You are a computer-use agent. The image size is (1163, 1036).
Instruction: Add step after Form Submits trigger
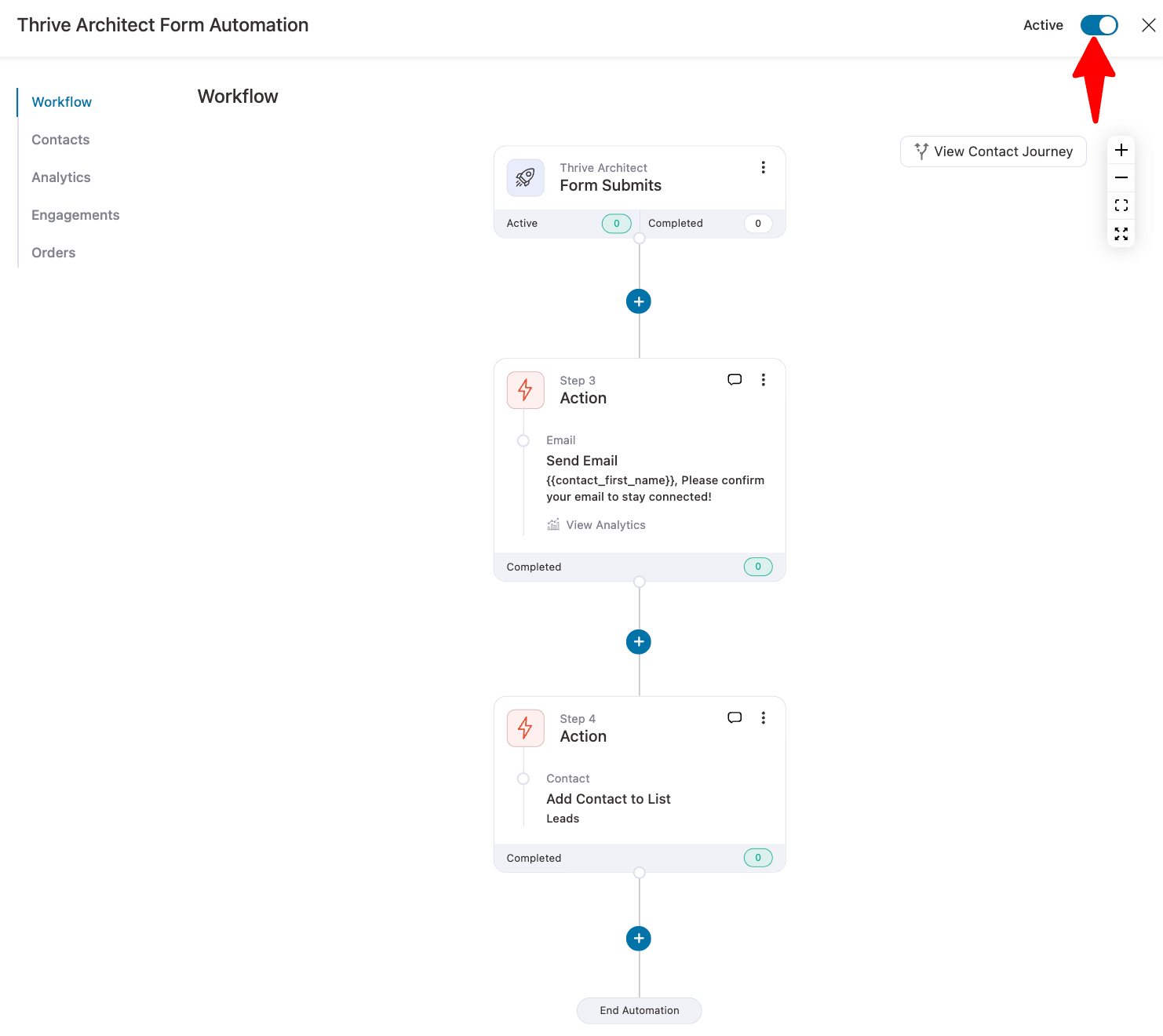tap(639, 301)
